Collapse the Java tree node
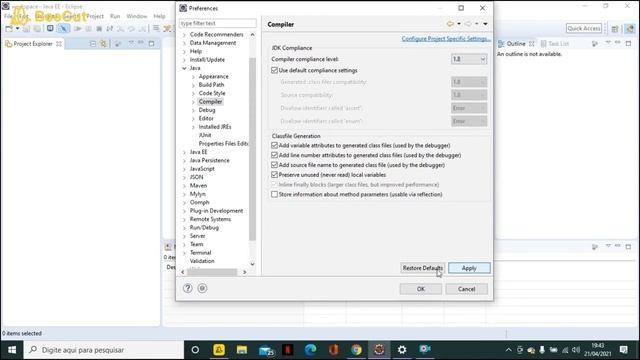 click(184, 68)
